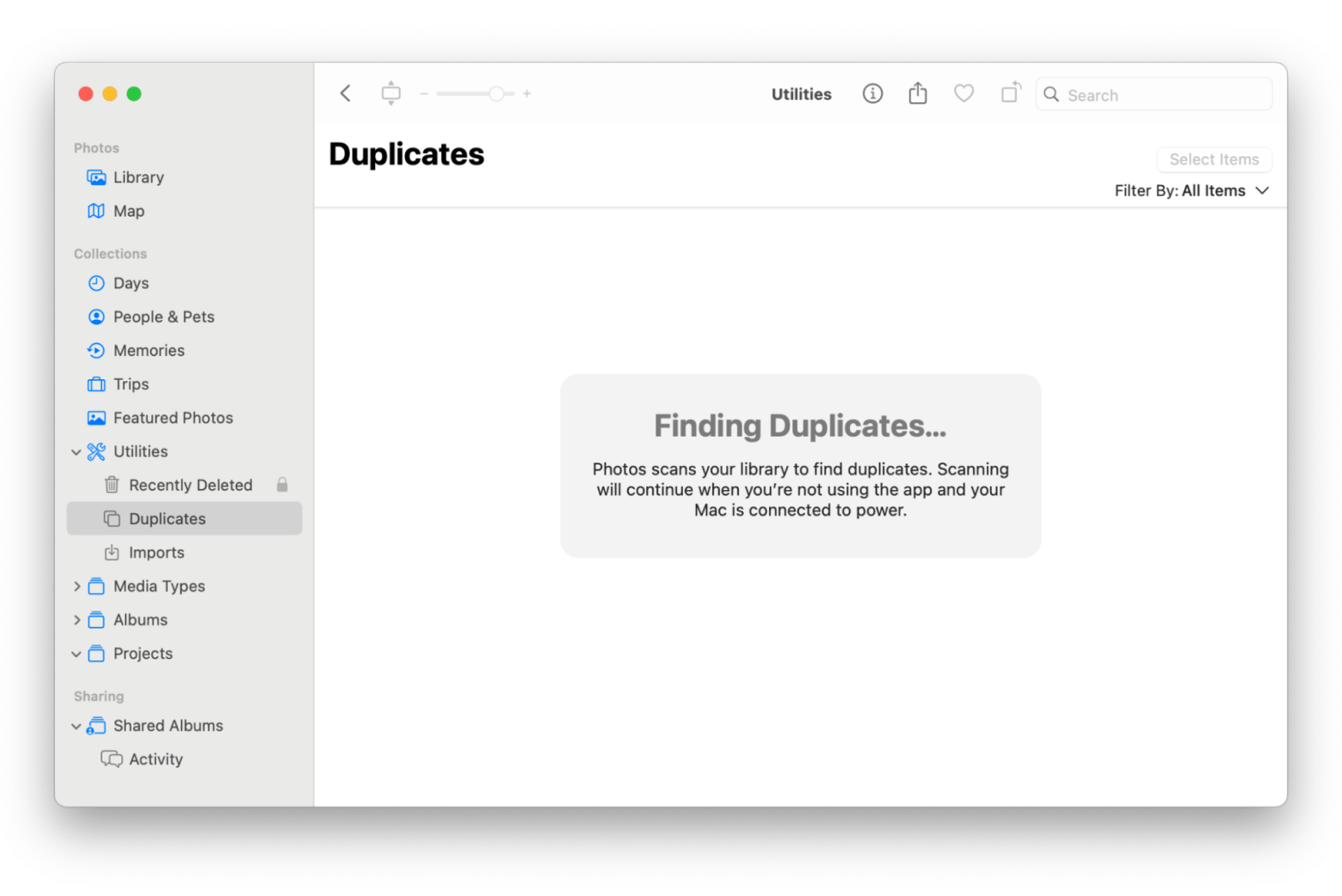Click the Favorite heart icon
Screen dimensions: 1342x896
pos(963,93)
